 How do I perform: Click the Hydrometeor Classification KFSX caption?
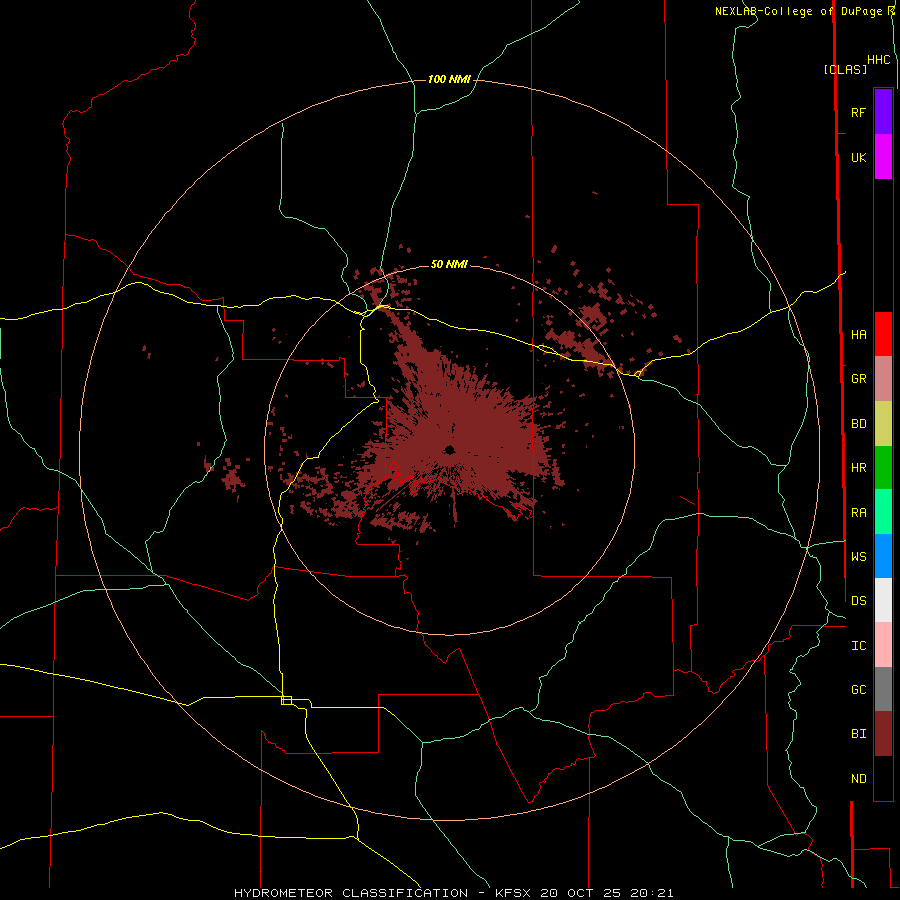[453, 893]
